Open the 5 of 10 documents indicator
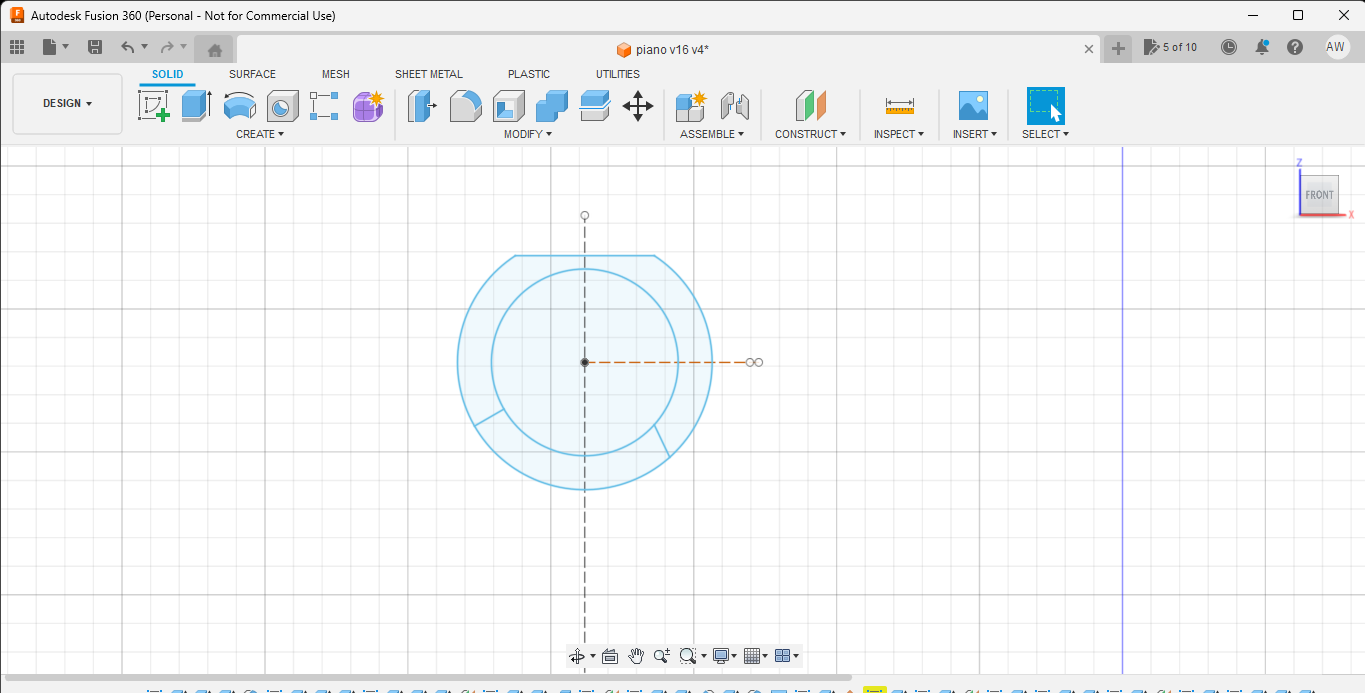1365x693 pixels. 1171,47
